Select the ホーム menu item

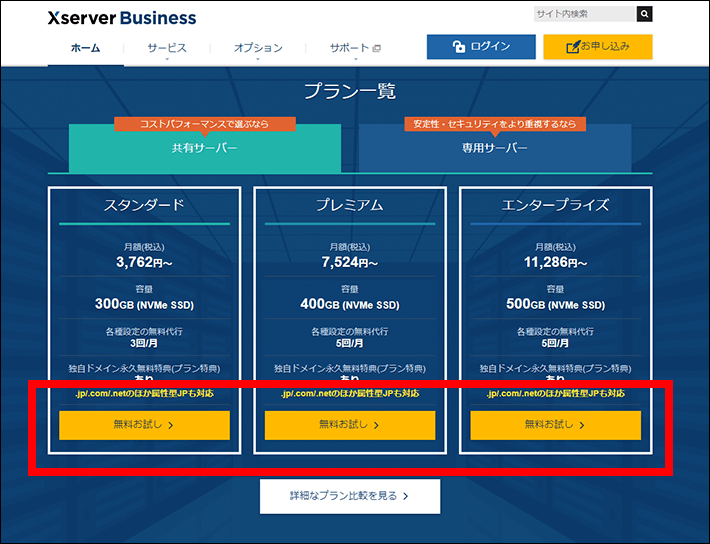86,48
